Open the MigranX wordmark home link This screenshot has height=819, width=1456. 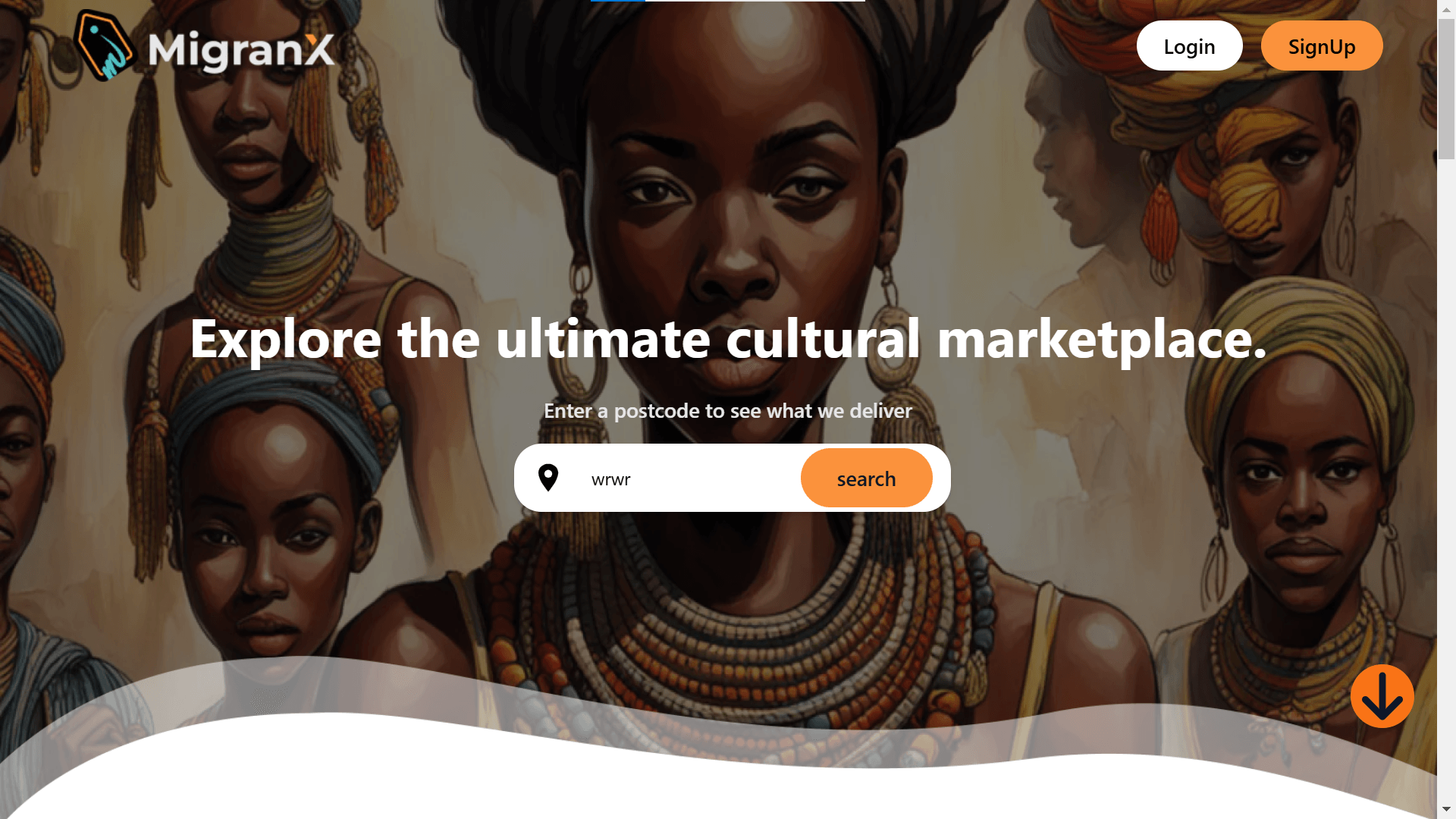click(x=241, y=50)
